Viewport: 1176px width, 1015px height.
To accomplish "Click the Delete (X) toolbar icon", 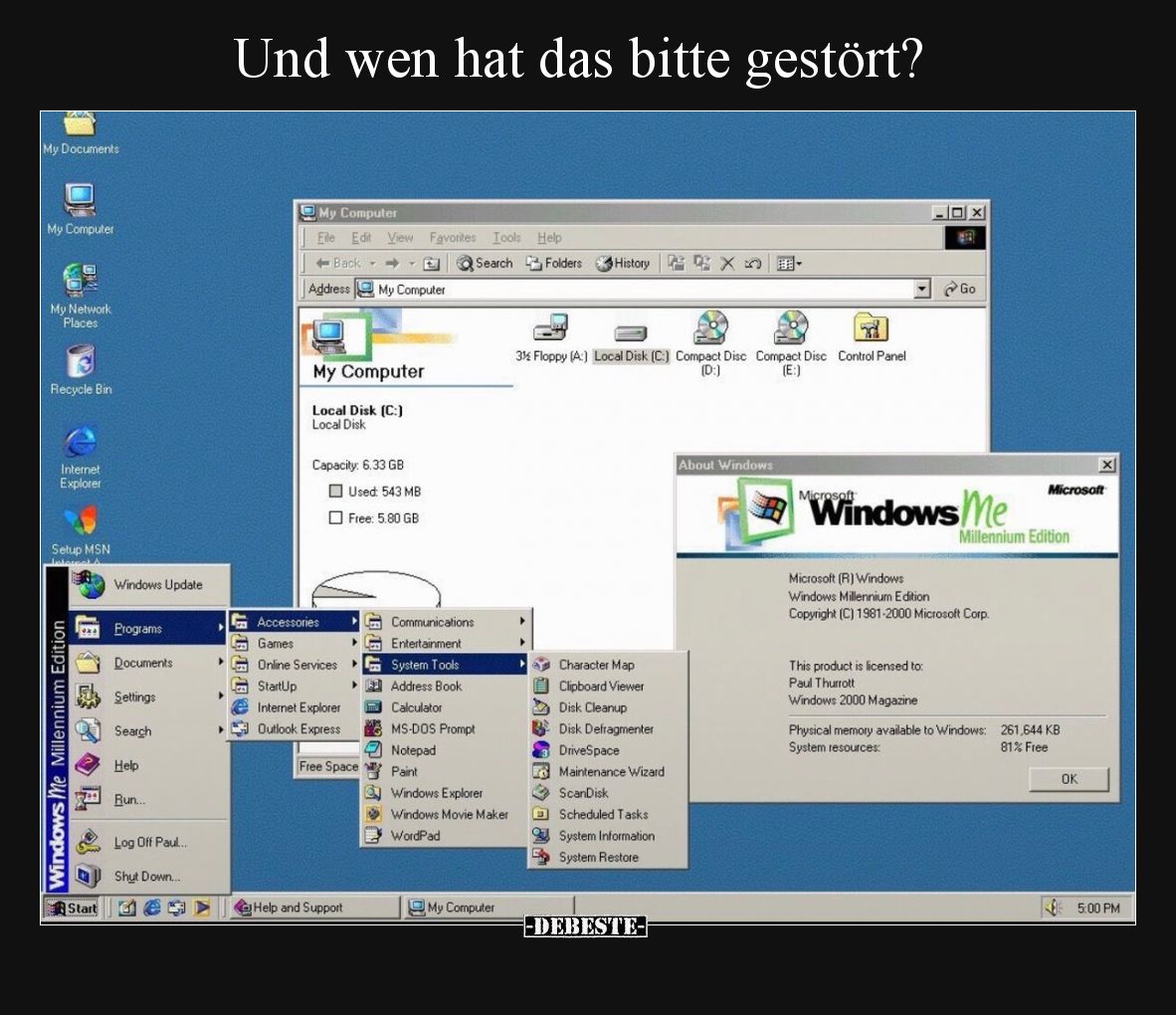I will pos(726,264).
